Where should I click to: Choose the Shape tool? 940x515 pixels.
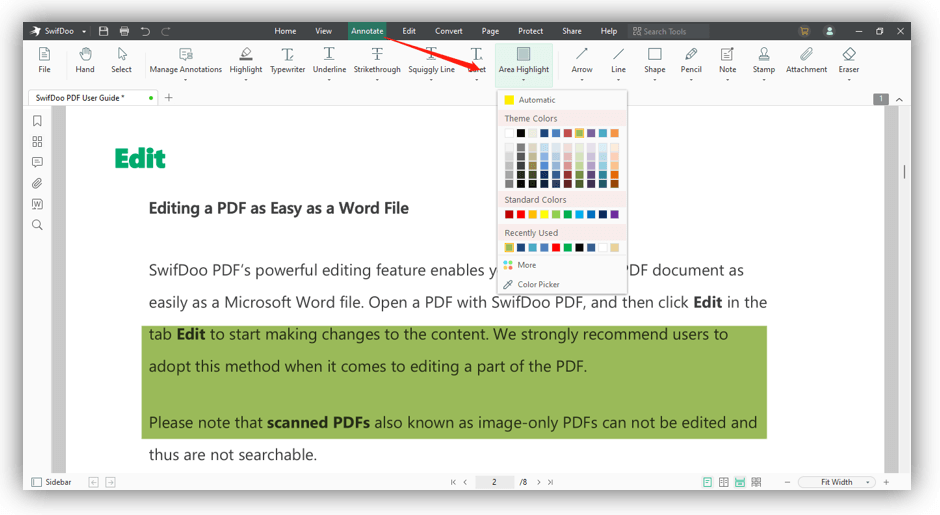click(655, 60)
